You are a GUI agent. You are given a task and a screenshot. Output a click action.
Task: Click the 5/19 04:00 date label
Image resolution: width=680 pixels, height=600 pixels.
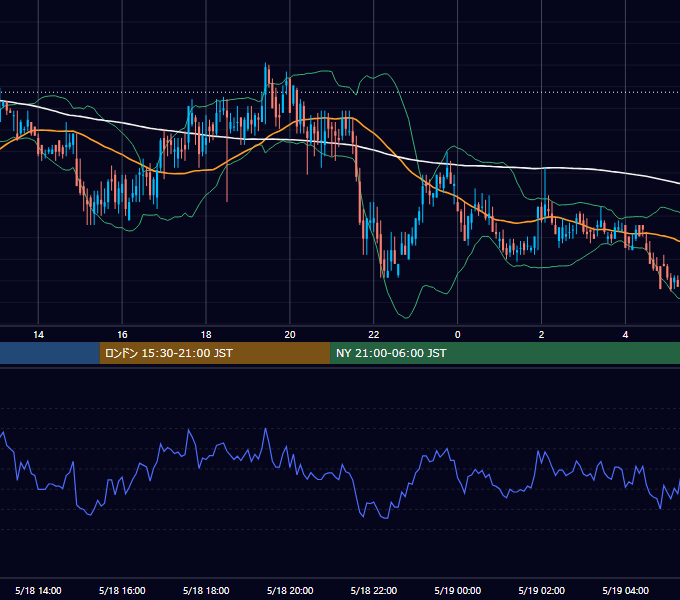point(625,590)
